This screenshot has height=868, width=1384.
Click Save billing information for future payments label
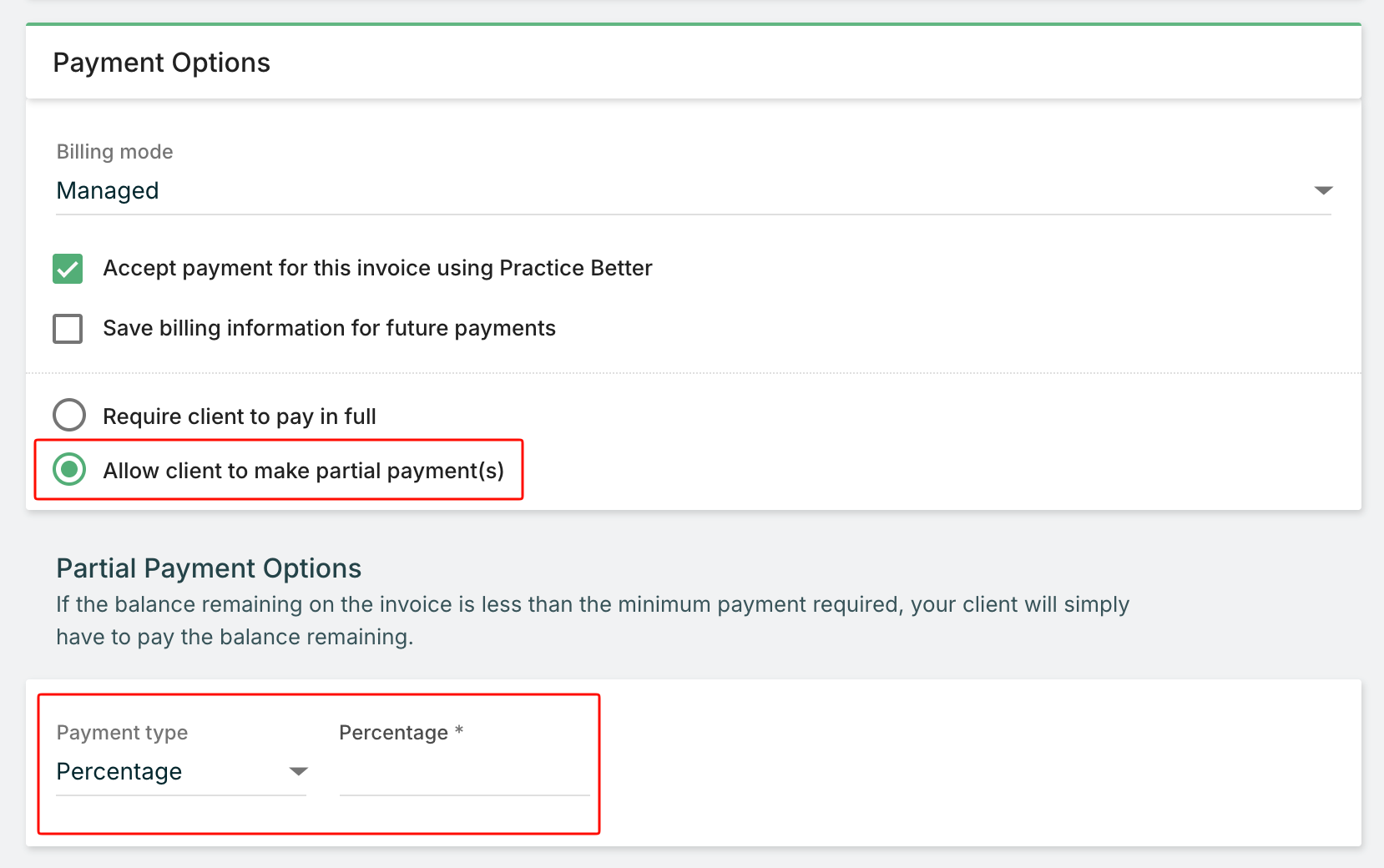329,328
